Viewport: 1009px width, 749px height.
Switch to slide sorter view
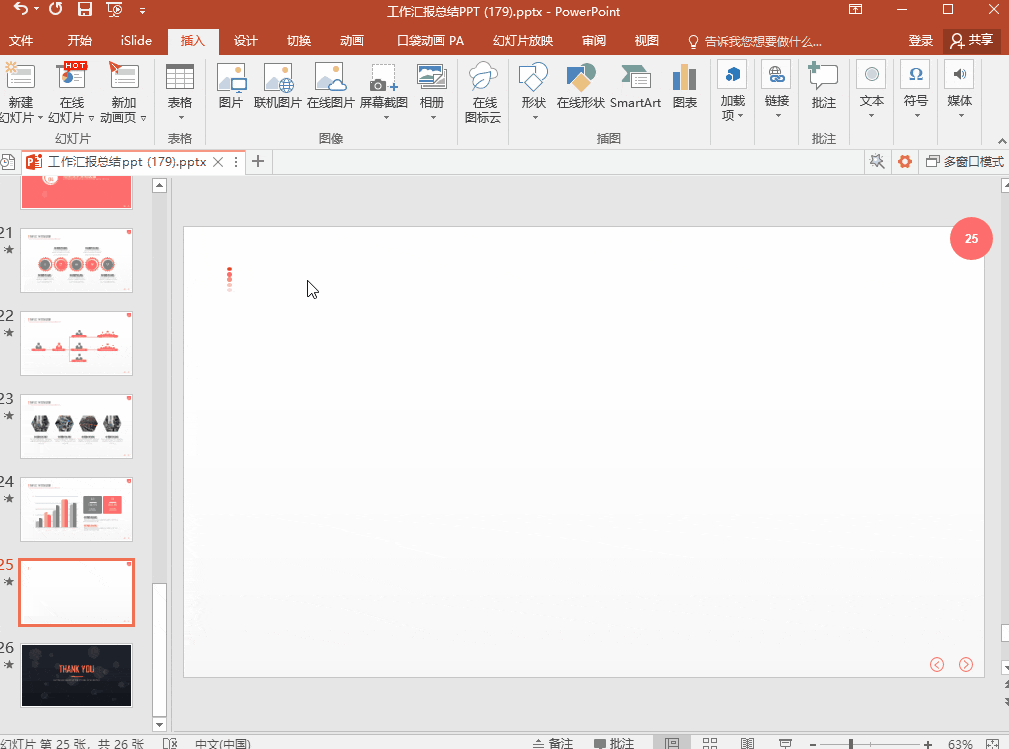pyautogui.click(x=710, y=743)
